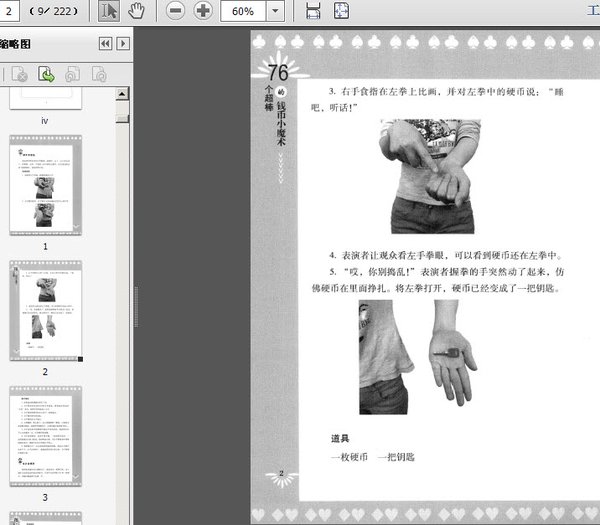Choose the fit width page view icon
The width and height of the screenshot is (600, 525).
point(313,11)
